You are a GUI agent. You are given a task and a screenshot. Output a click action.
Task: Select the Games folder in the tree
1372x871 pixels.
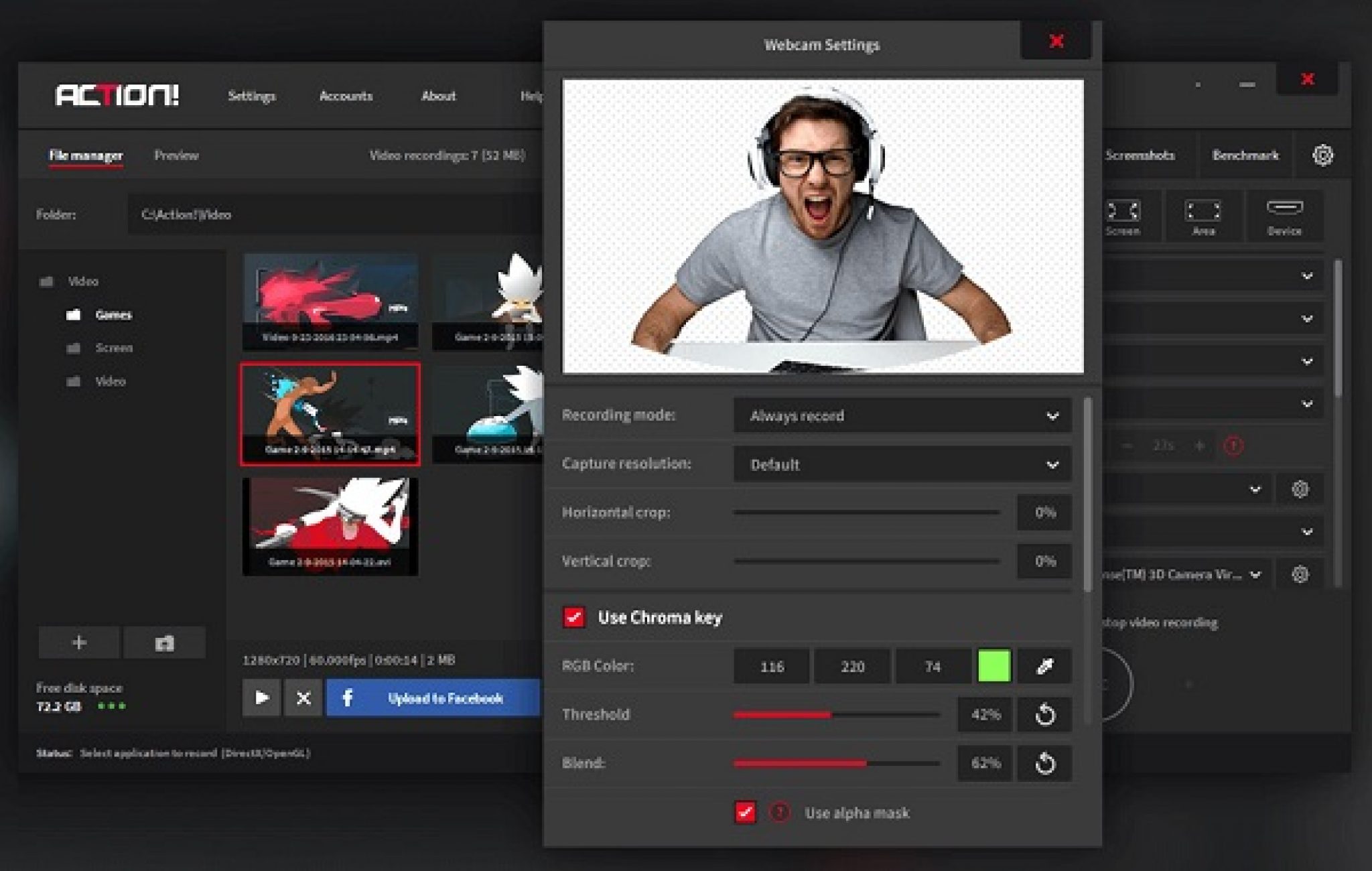click(x=113, y=314)
